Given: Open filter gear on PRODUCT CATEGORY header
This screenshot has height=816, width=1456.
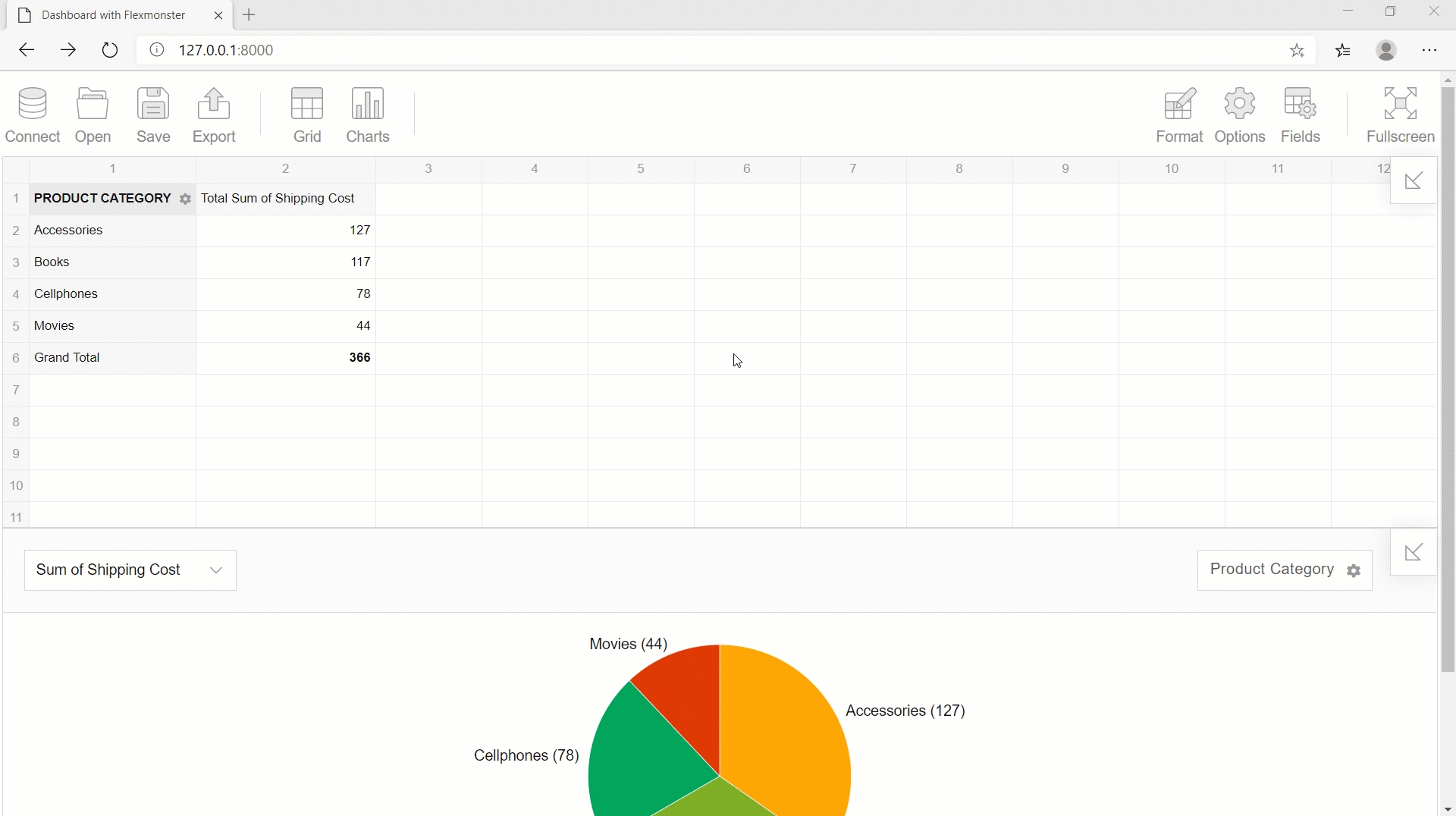Looking at the screenshot, I should (186, 200).
